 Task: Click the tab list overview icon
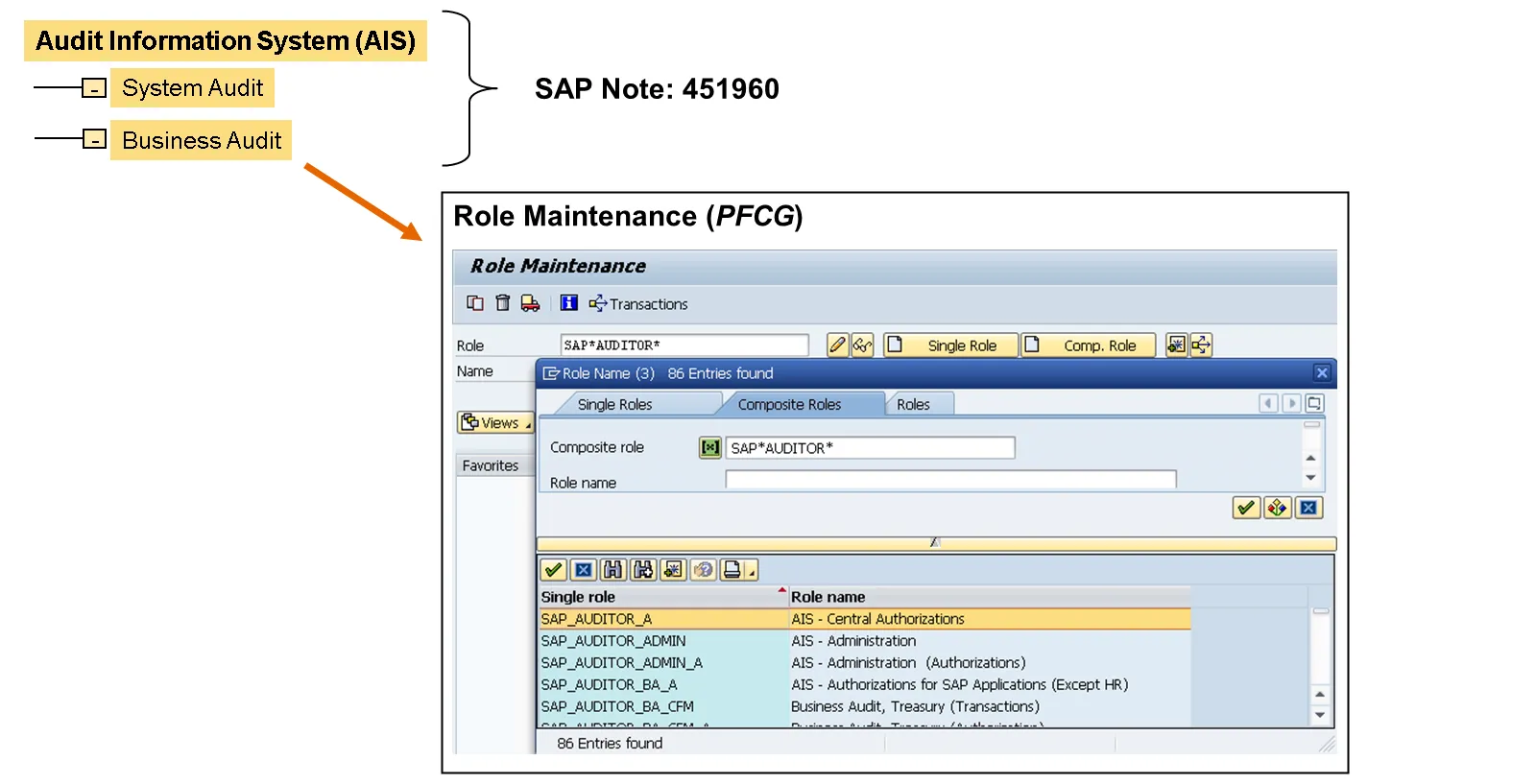tap(1314, 403)
